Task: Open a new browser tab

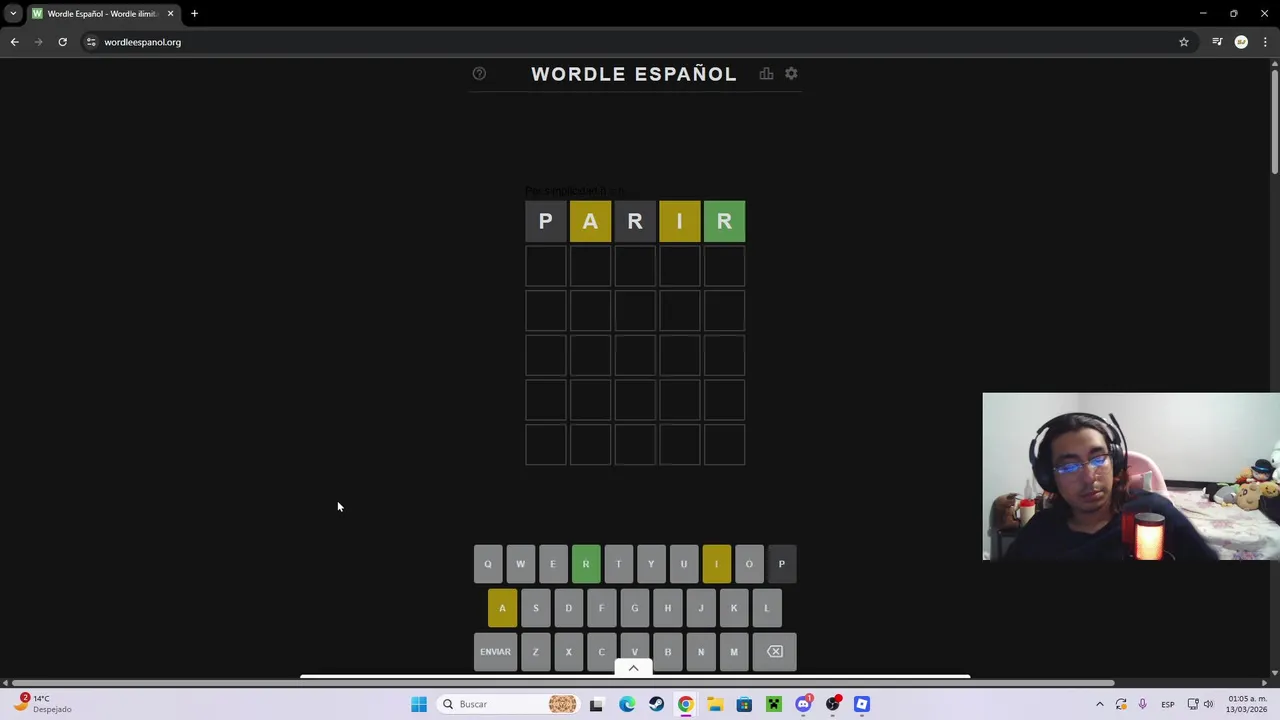Action: point(194,13)
